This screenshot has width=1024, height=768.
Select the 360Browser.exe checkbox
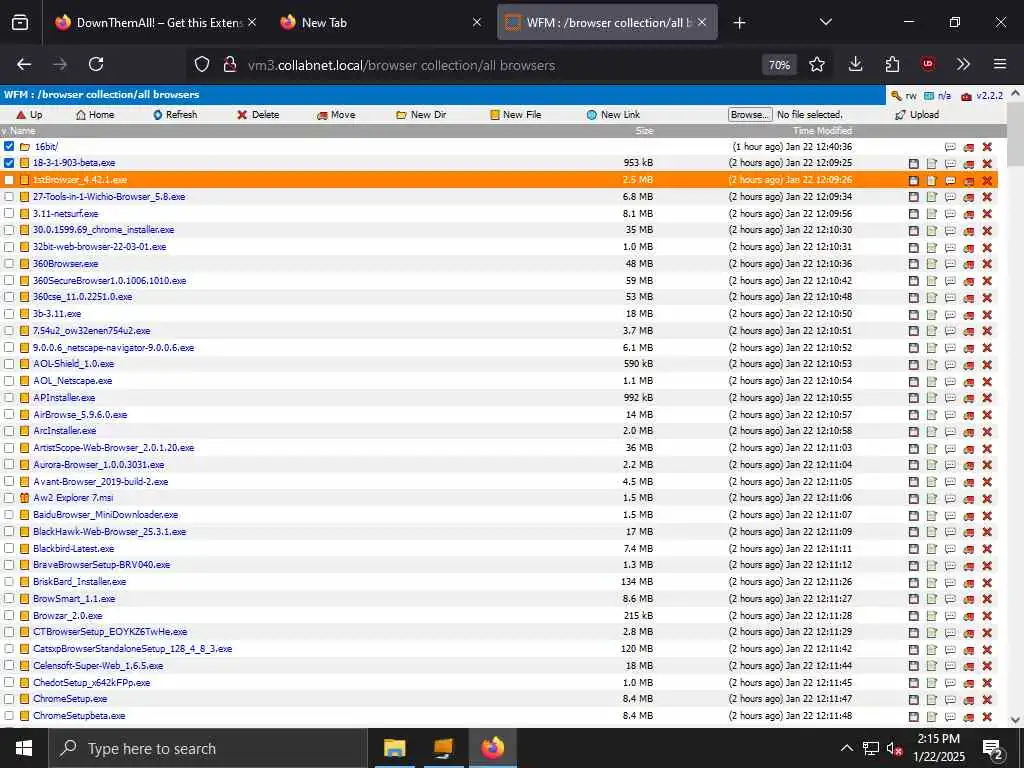[9, 264]
